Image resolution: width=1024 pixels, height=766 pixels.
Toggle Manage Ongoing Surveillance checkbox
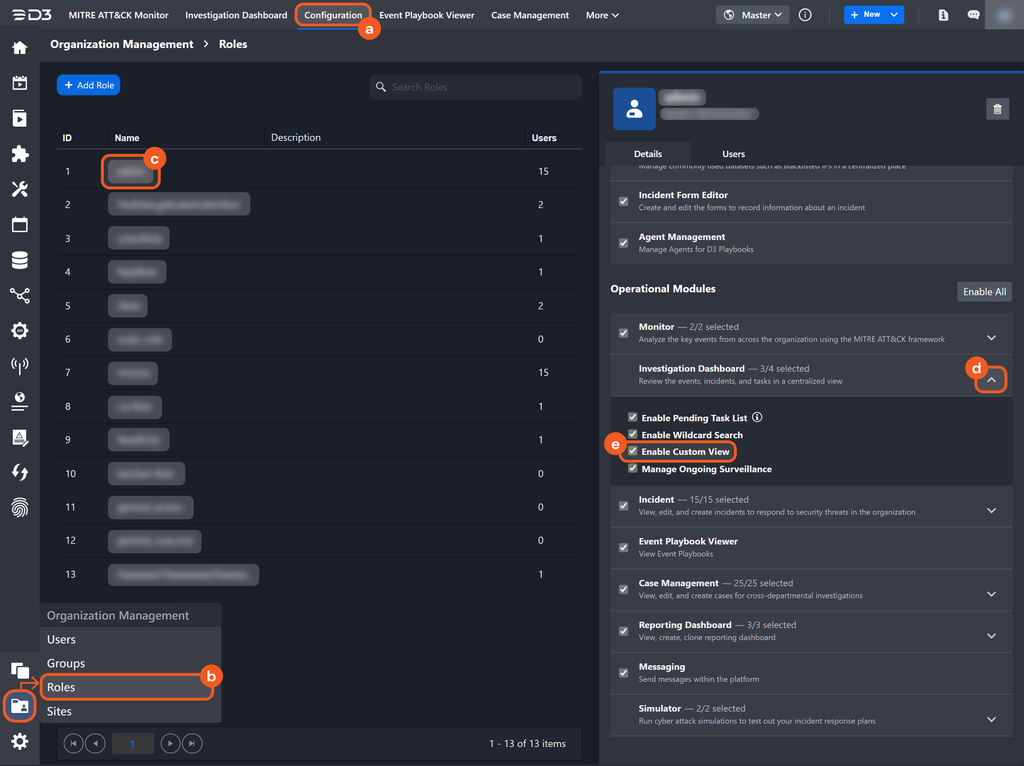tap(633, 468)
